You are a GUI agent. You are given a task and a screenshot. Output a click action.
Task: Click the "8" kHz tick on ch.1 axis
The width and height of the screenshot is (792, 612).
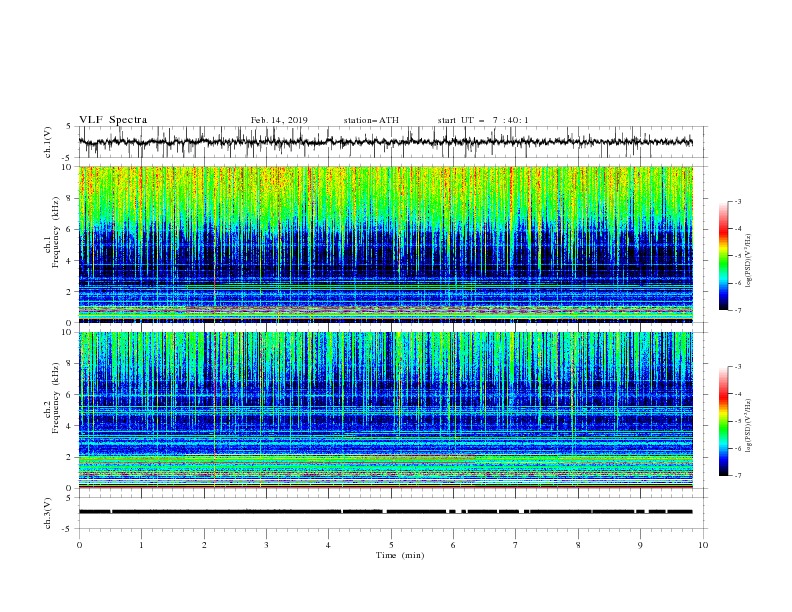pyautogui.click(x=70, y=198)
